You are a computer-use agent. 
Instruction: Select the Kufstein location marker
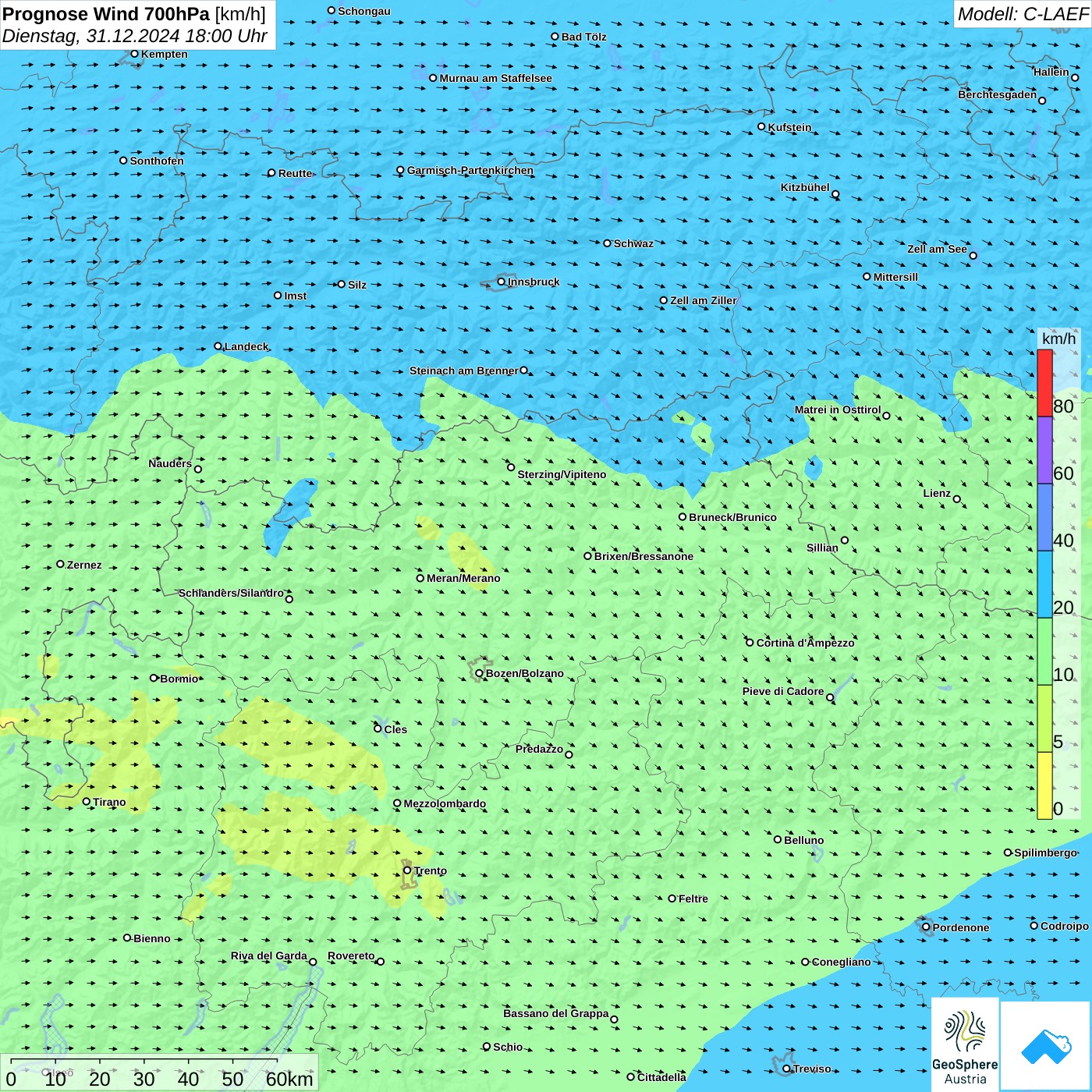[762, 126]
